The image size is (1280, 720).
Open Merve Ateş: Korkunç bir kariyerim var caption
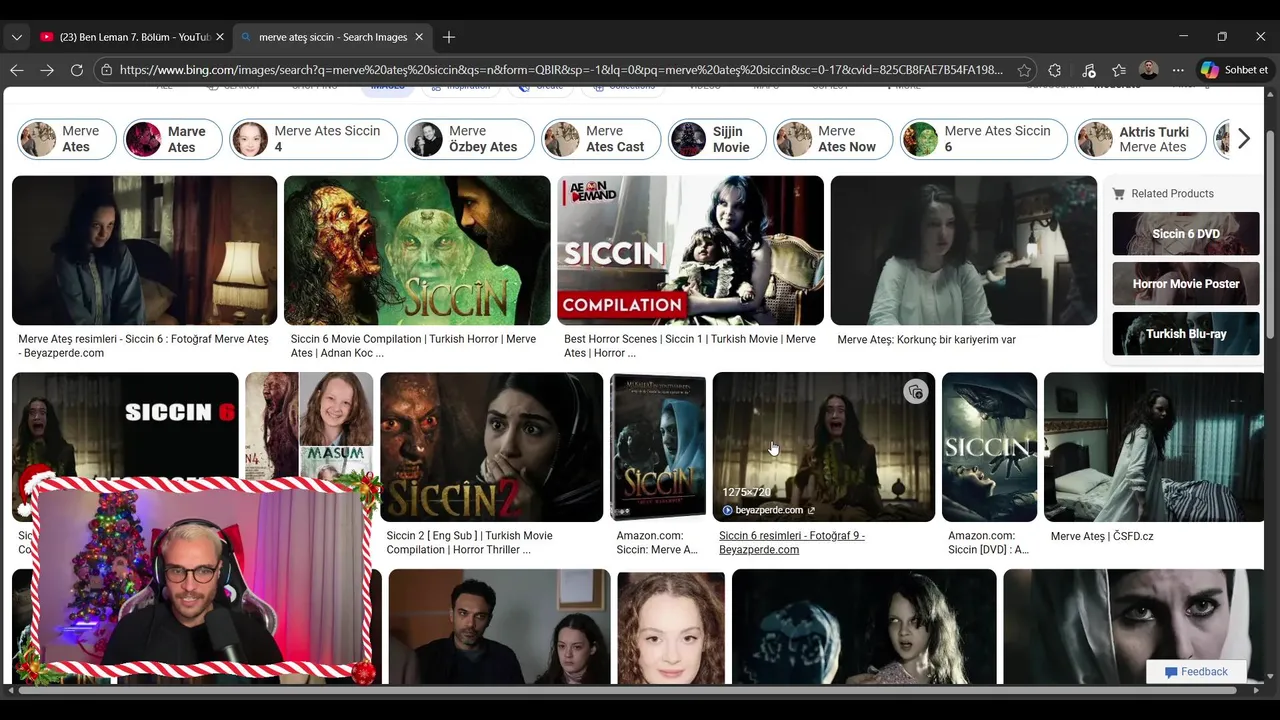[x=926, y=340]
